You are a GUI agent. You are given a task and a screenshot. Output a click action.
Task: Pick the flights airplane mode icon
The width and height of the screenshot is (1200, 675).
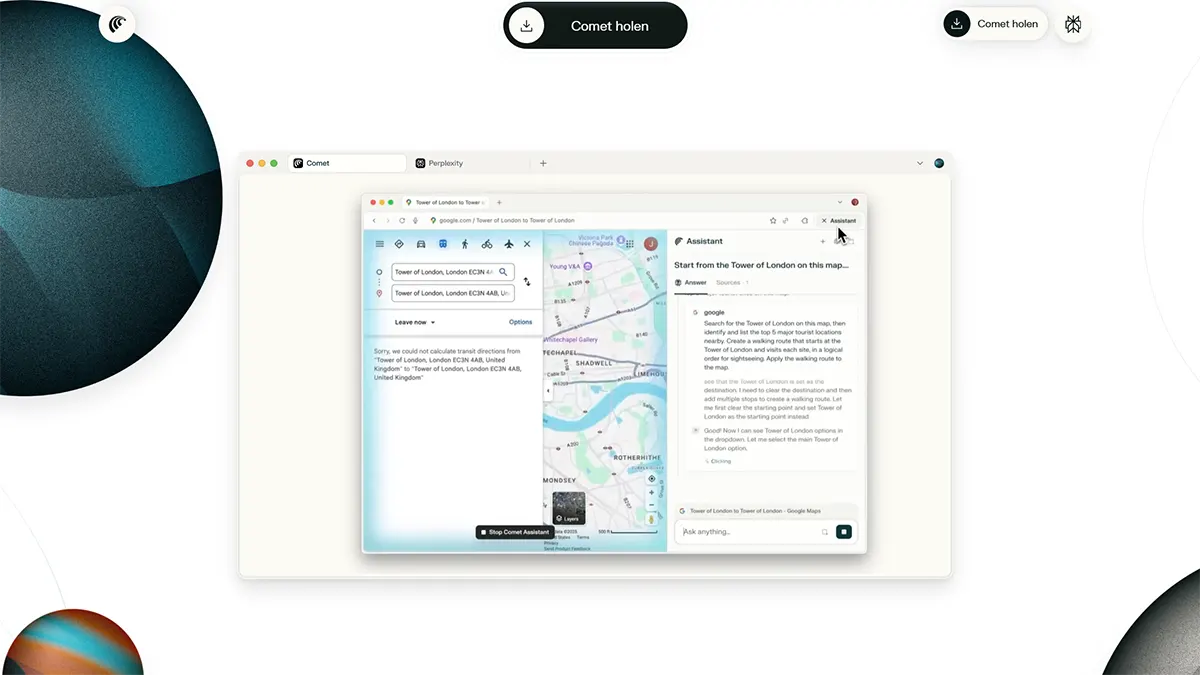coord(508,244)
